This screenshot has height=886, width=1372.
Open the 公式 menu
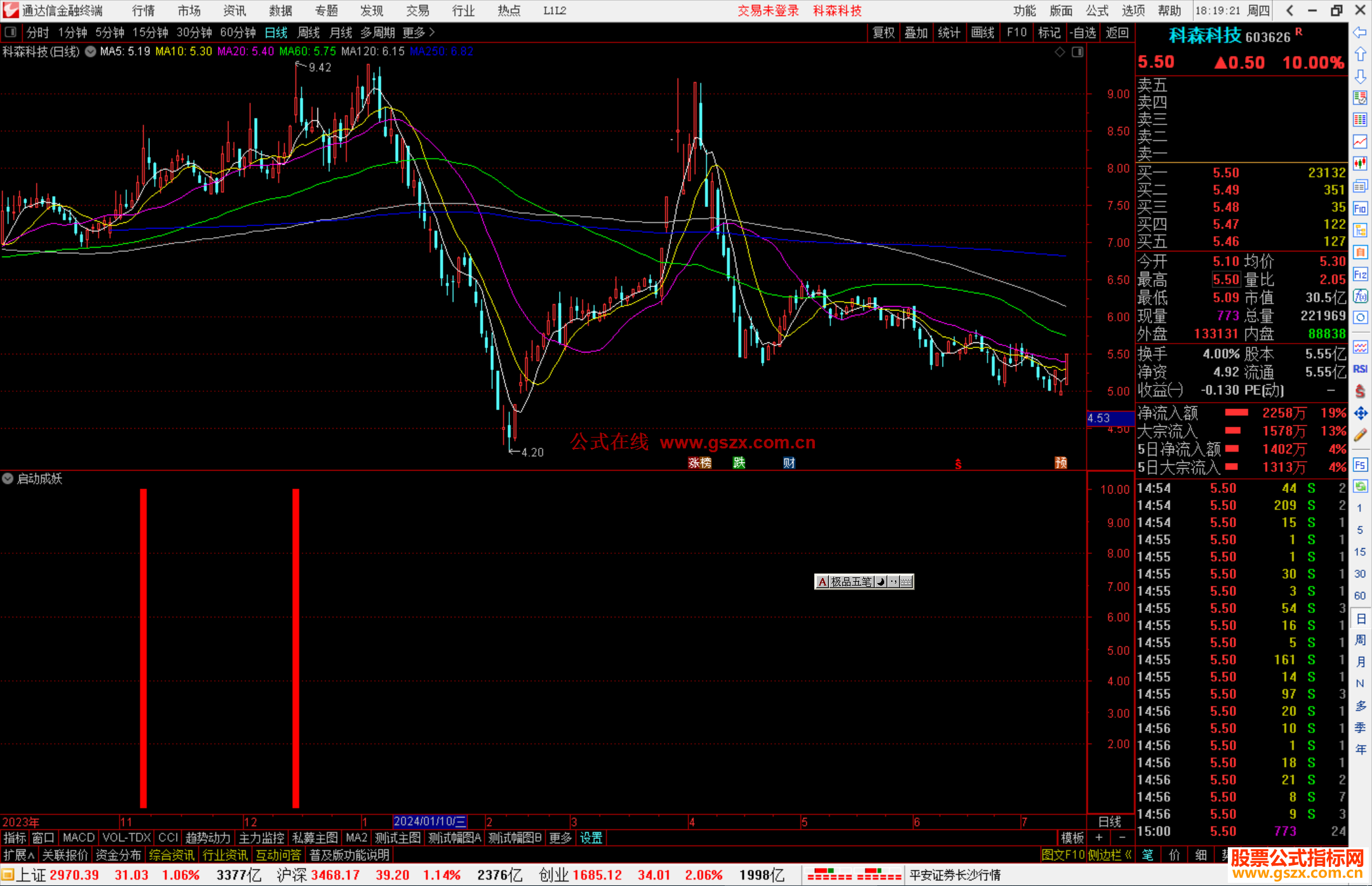[1096, 11]
